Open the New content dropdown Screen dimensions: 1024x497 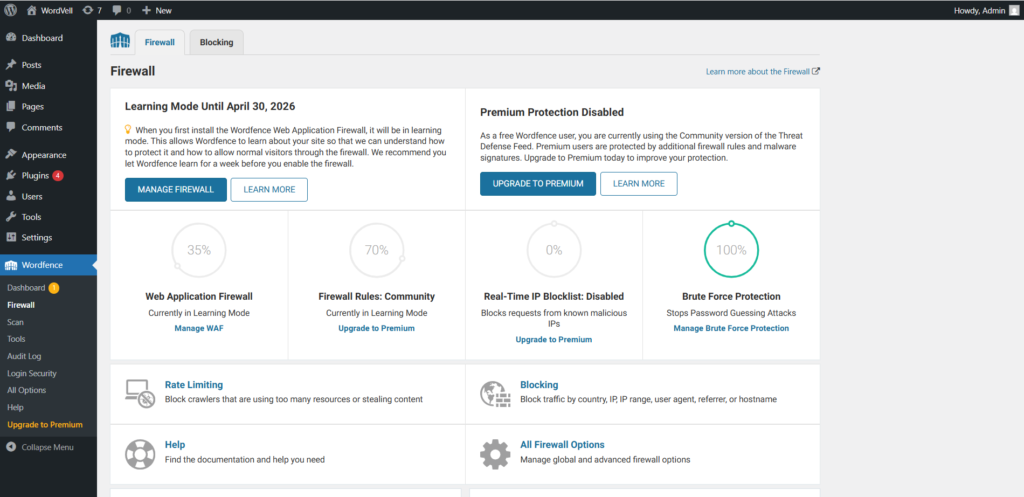pos(156,10)
